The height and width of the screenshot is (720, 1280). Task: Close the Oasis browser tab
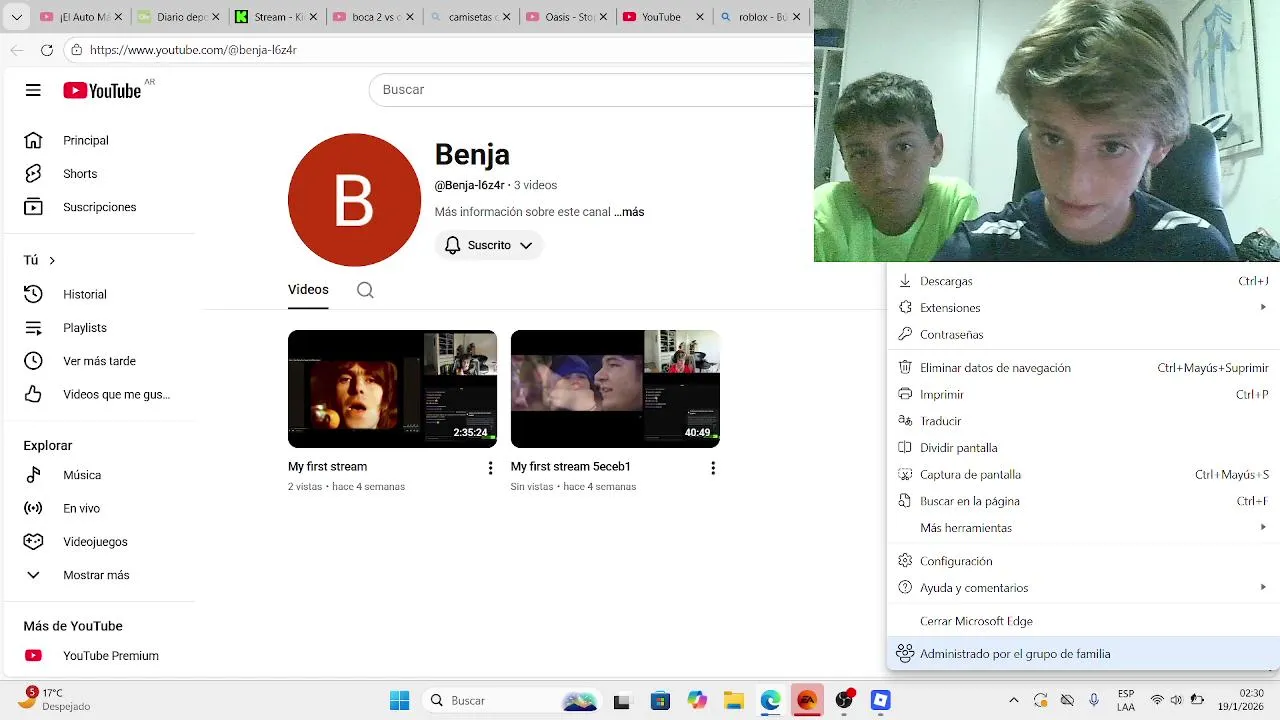(x=603, y=17)
